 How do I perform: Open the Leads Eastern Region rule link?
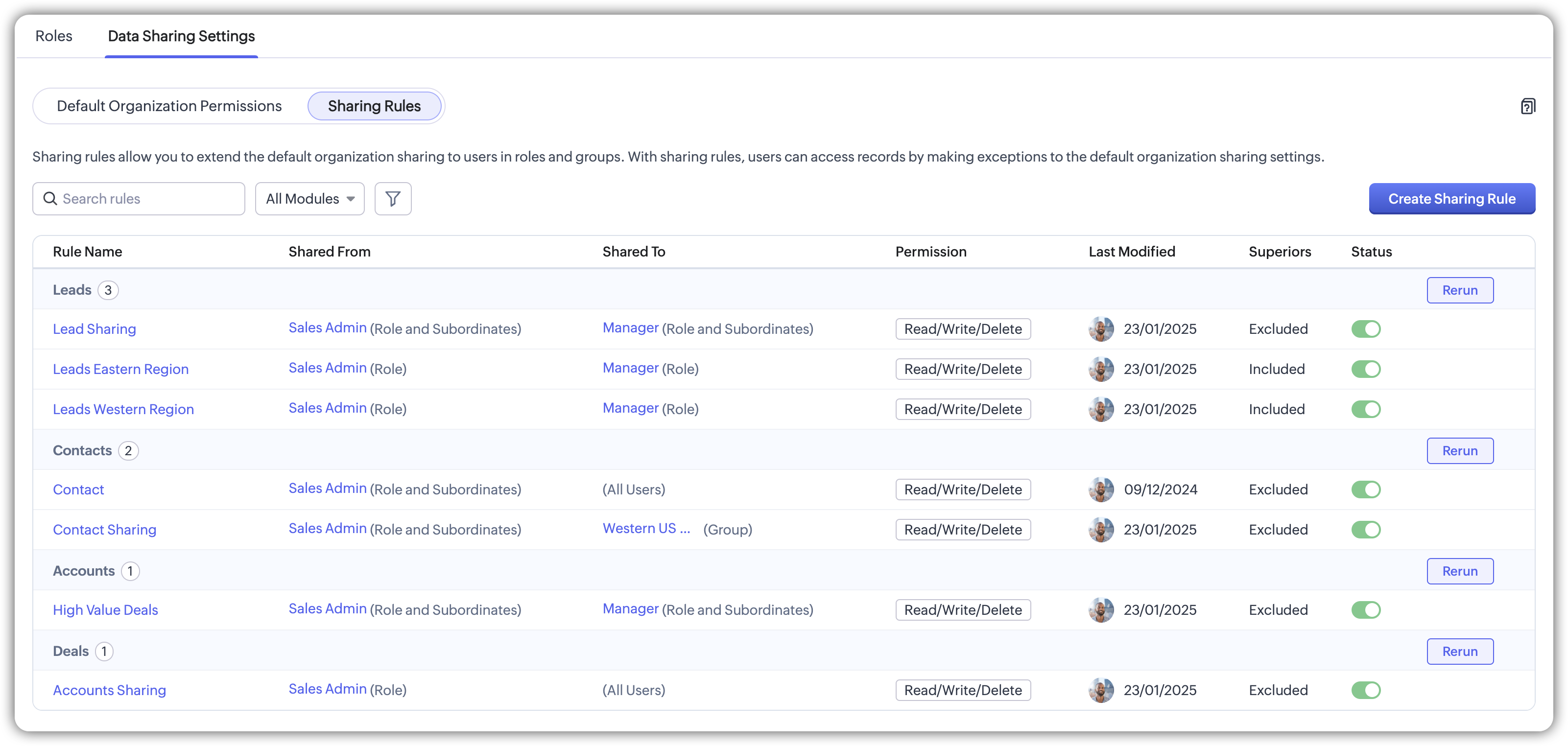pos(120,370)
